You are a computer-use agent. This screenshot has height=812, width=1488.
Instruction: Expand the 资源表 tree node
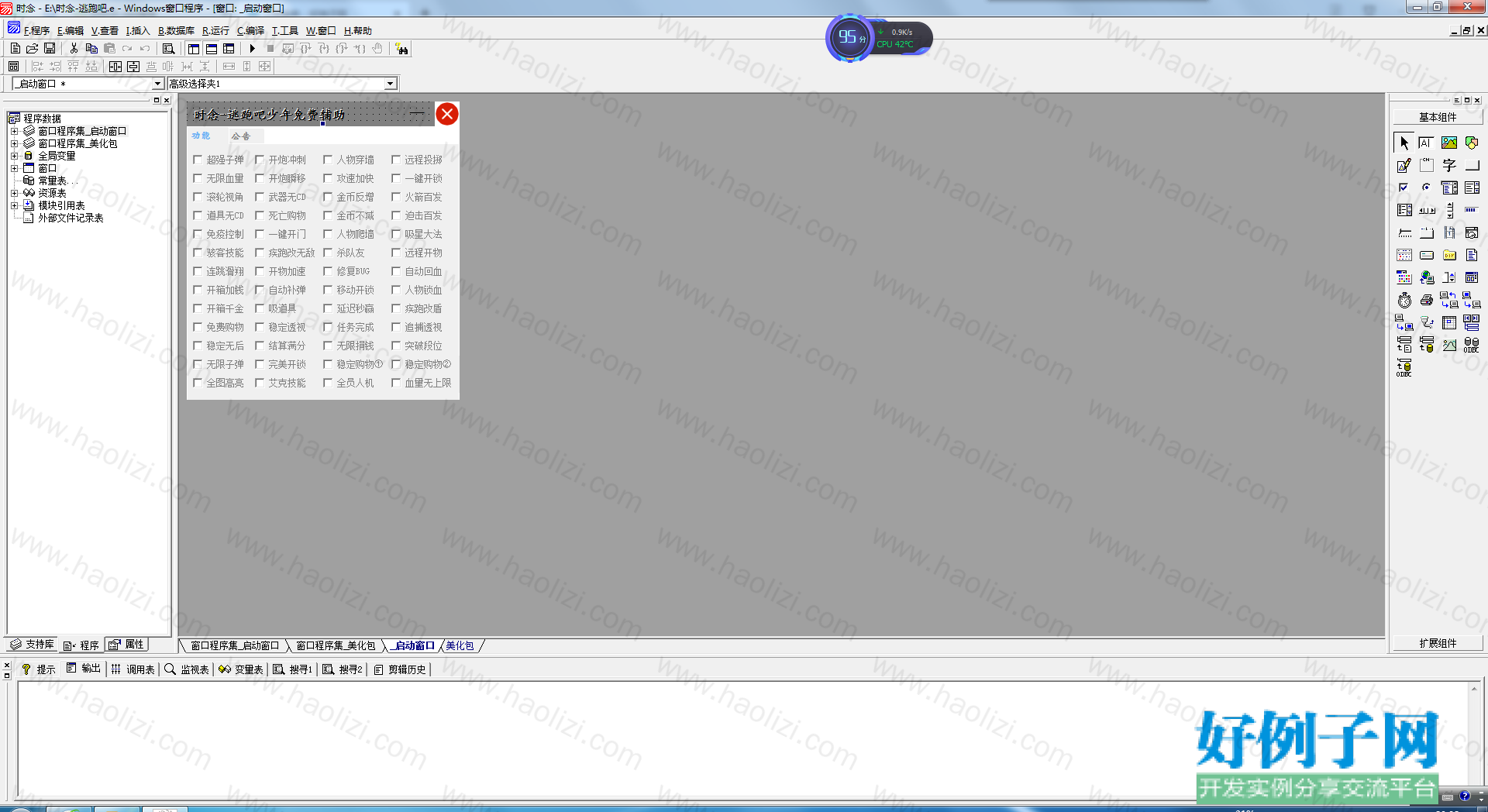coord(14,193)
